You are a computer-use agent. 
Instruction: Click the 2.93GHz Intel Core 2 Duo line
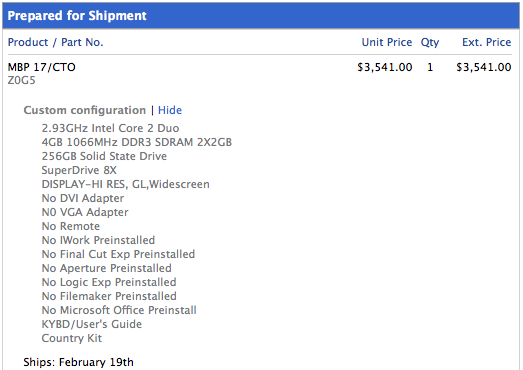pyautogui.click(x=110, y=128)
